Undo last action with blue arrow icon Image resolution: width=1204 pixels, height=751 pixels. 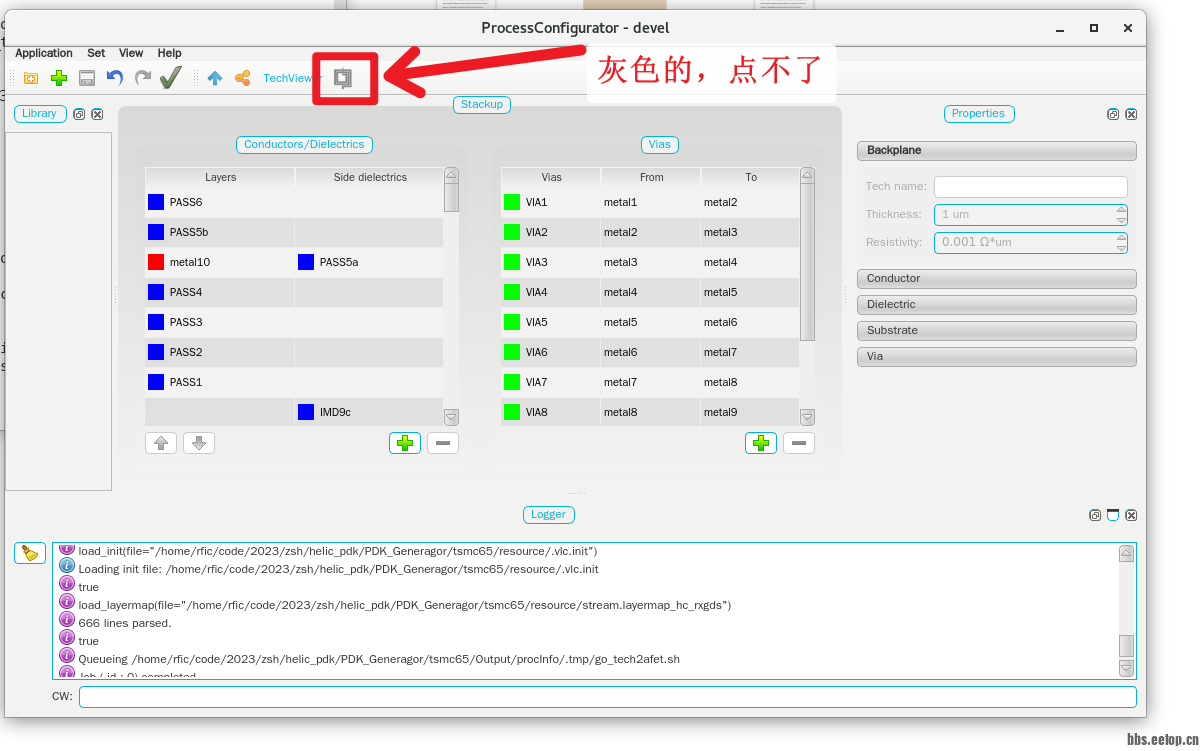click(x=115, y=78)
